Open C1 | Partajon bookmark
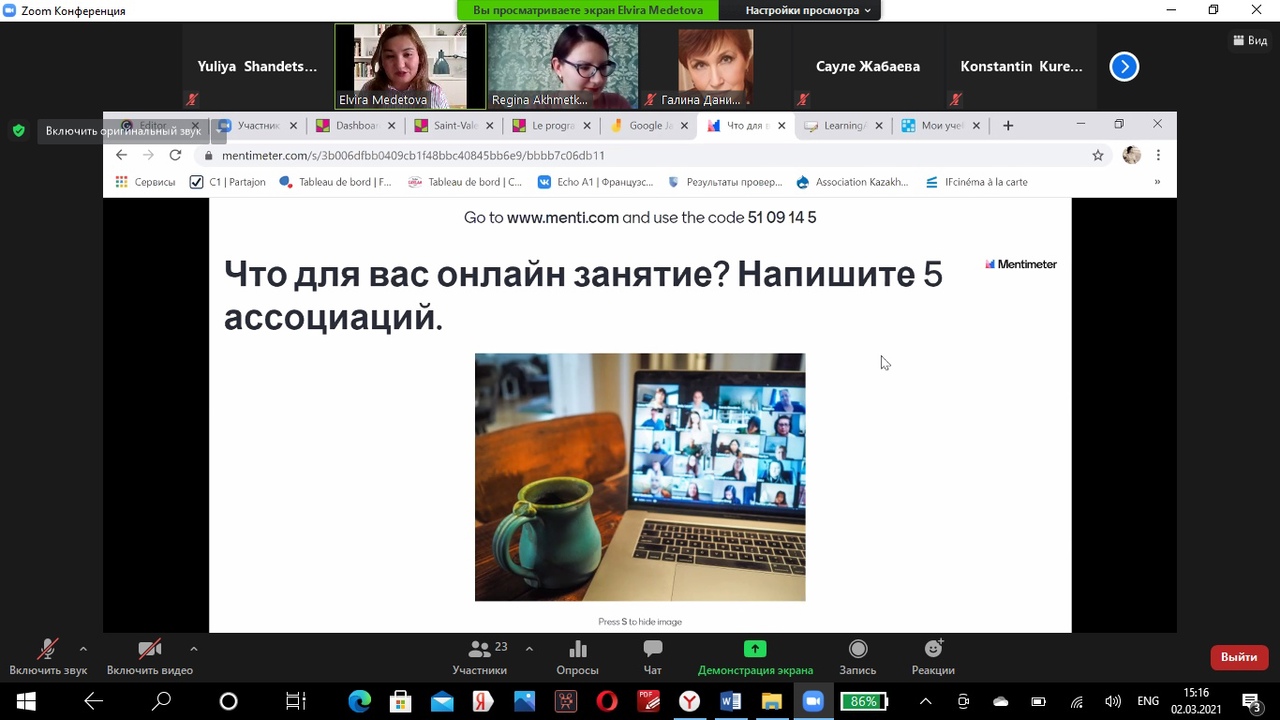The image size is (1280, 720). (x=228, y=182)
